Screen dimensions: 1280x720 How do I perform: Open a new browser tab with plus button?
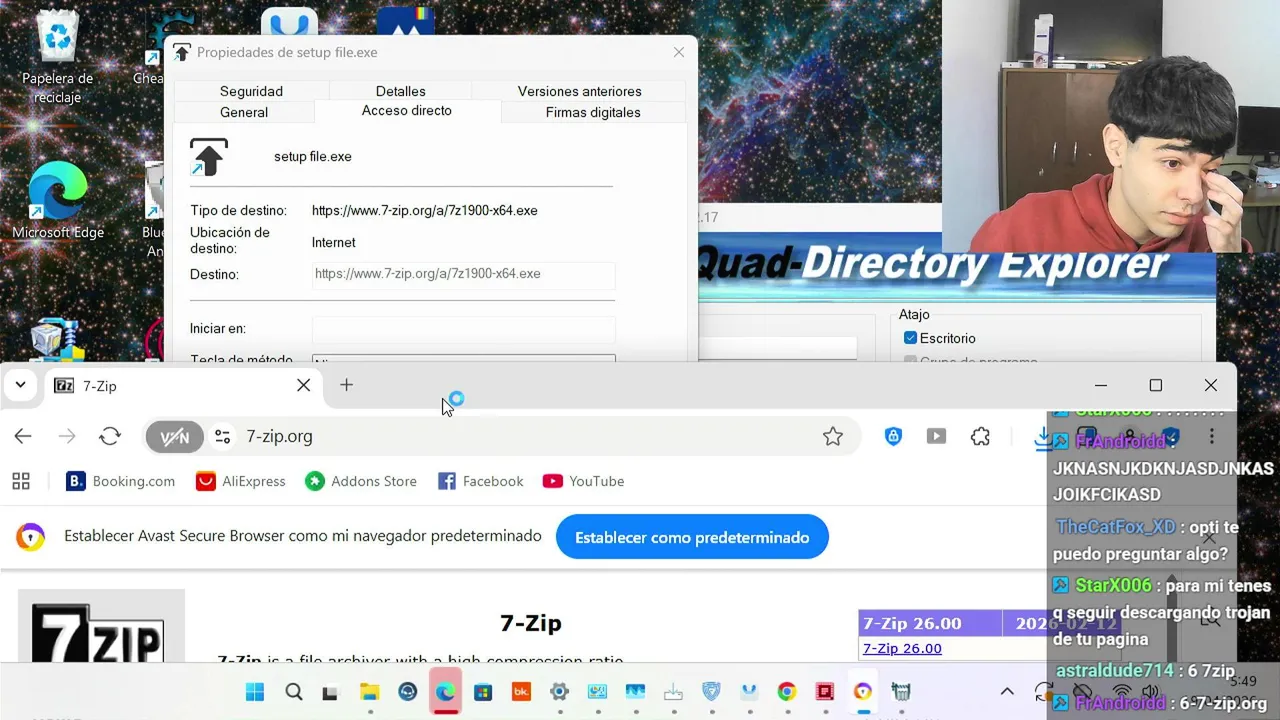coord(346,385)
